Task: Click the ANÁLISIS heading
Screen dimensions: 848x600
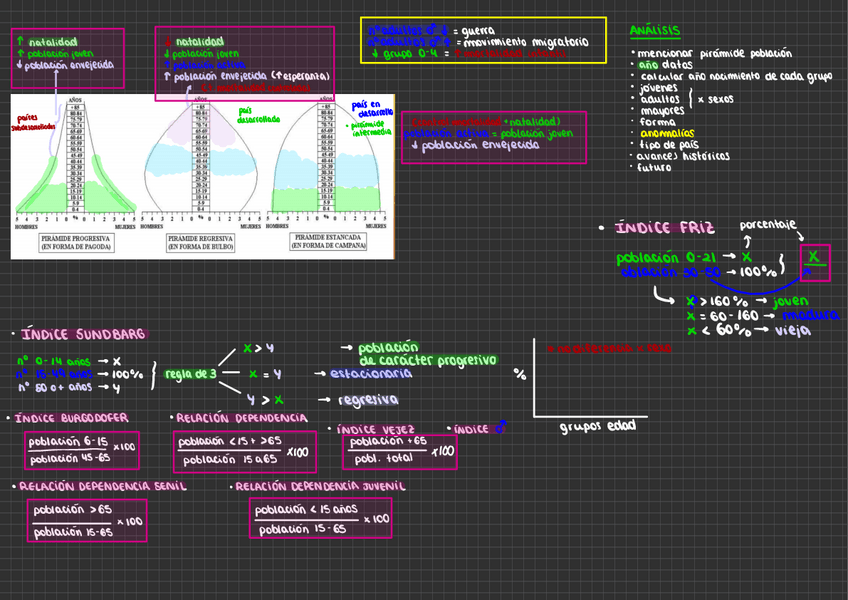Action: click(655, 31)
